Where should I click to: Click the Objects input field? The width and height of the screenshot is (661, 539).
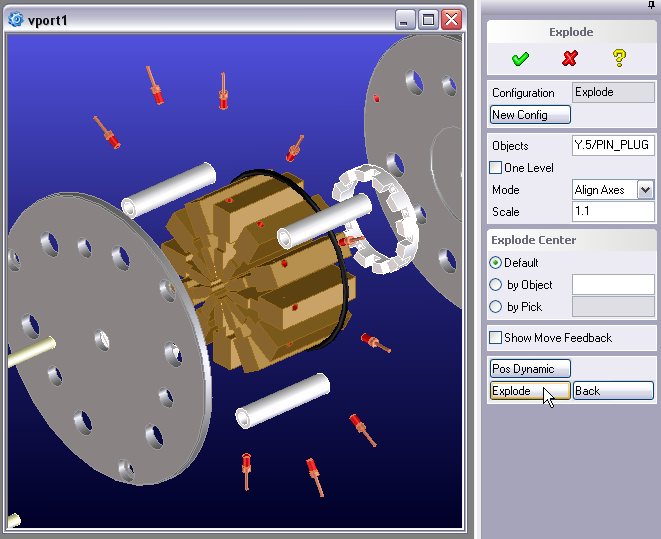(x=612, y=146)
